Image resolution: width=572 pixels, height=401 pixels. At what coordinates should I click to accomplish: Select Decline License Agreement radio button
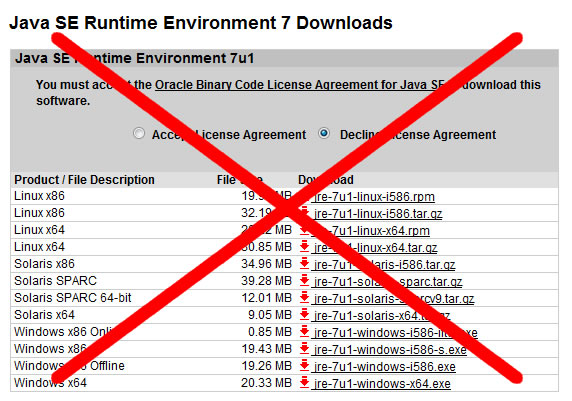[324, 134]
